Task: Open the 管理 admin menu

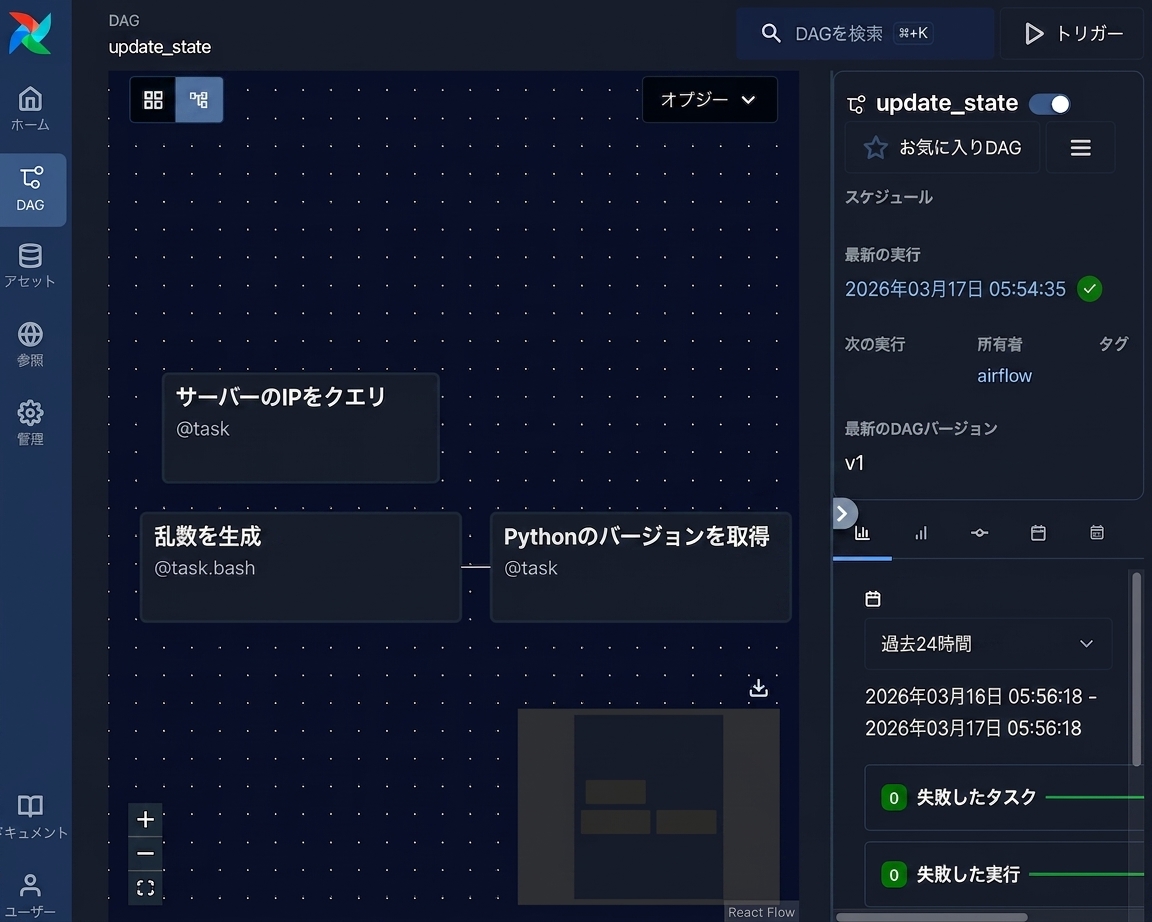Action: (x=30, y=422)
